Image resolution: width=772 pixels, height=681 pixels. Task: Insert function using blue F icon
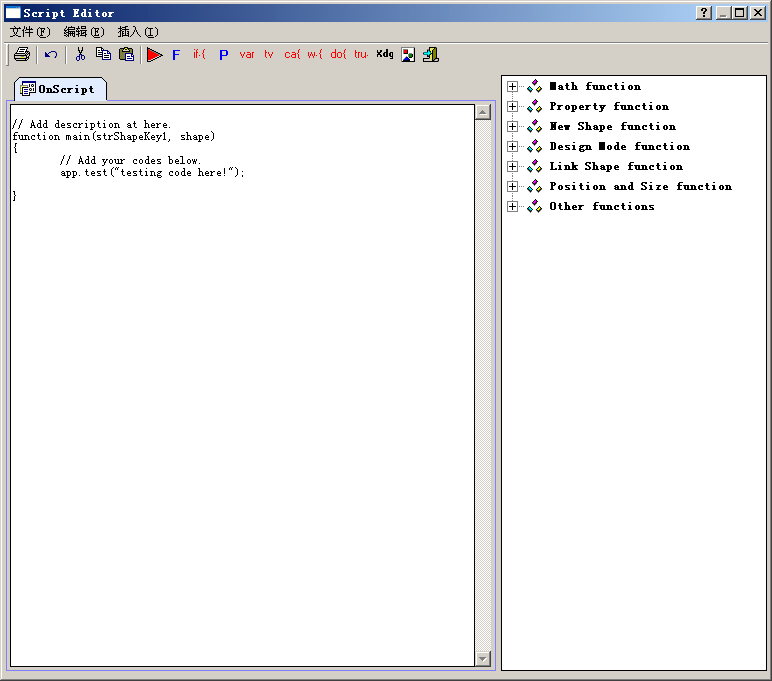(176, 55)
